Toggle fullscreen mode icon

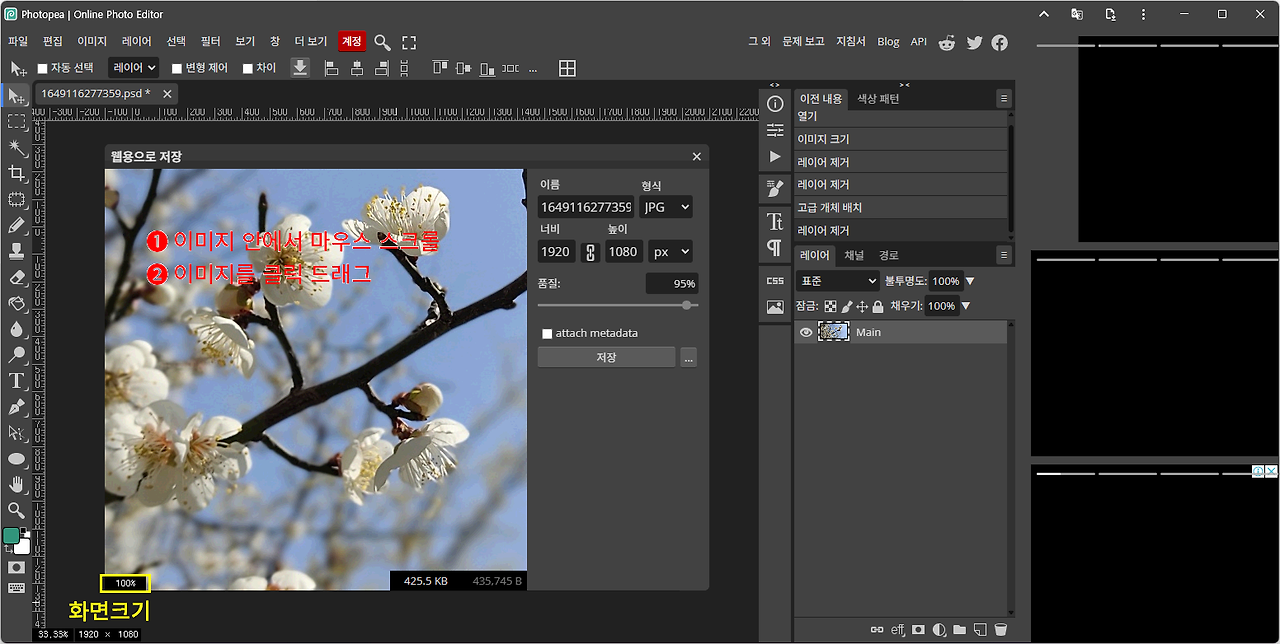(x=409, y=42)
